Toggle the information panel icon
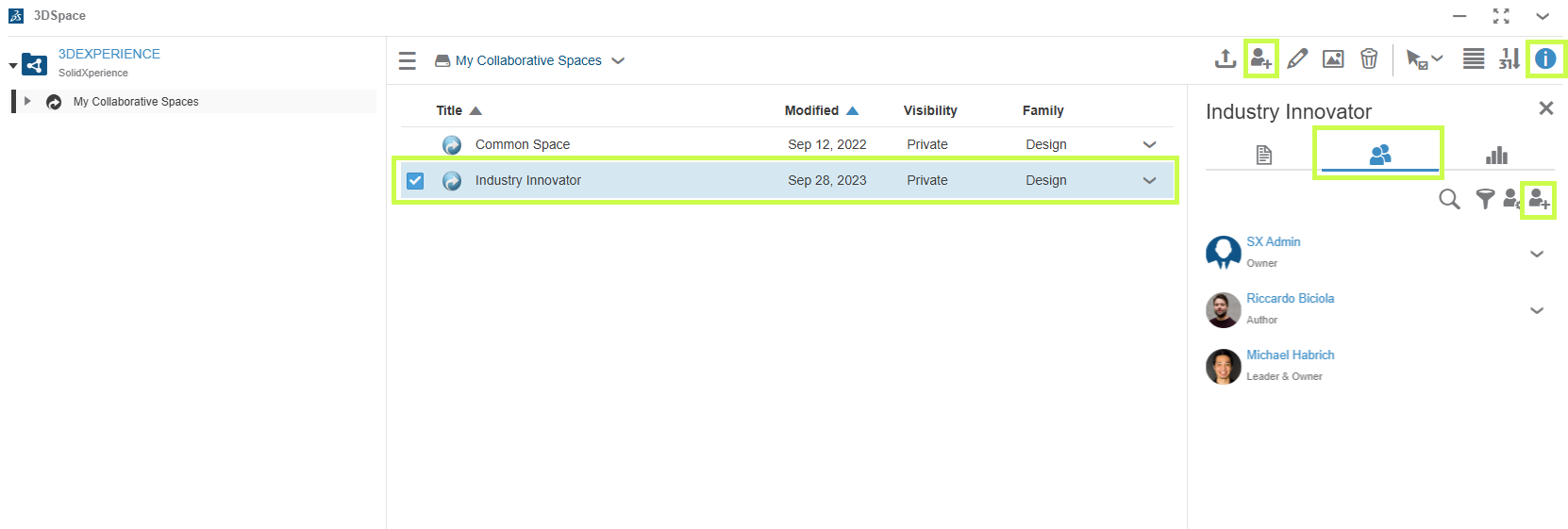This screenshot has height=529, width=1568. (1545, 59)
